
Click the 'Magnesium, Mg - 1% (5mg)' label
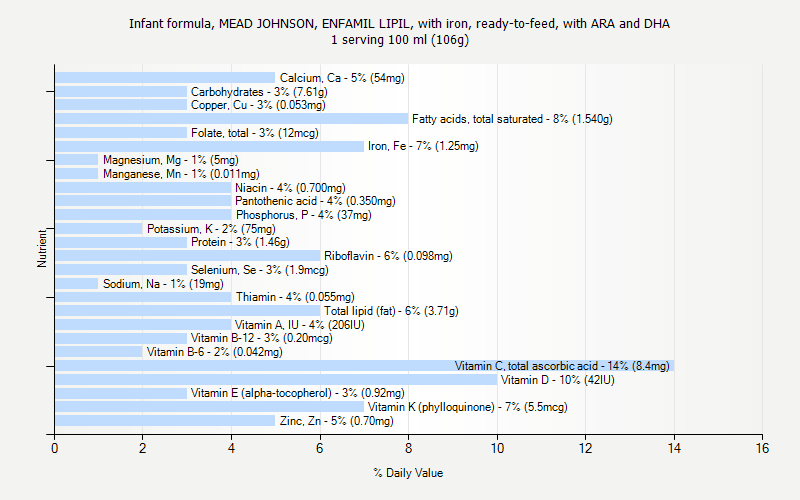[171, 160]
